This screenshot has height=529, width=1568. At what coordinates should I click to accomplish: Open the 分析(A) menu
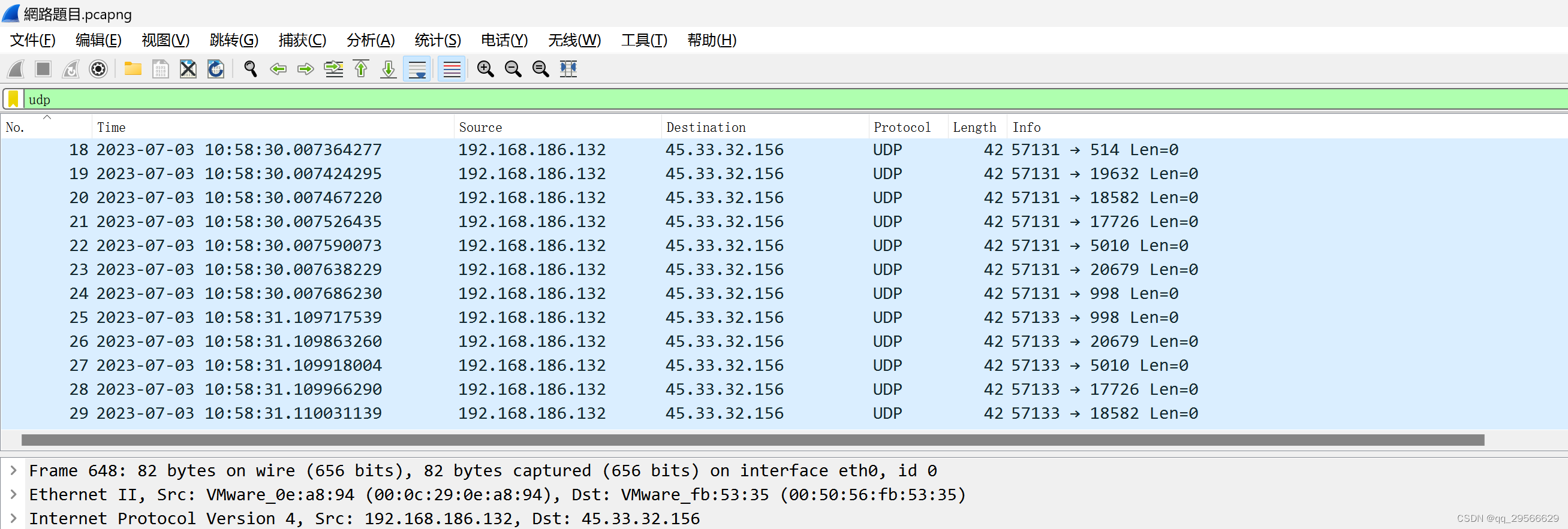click(371, 40)
